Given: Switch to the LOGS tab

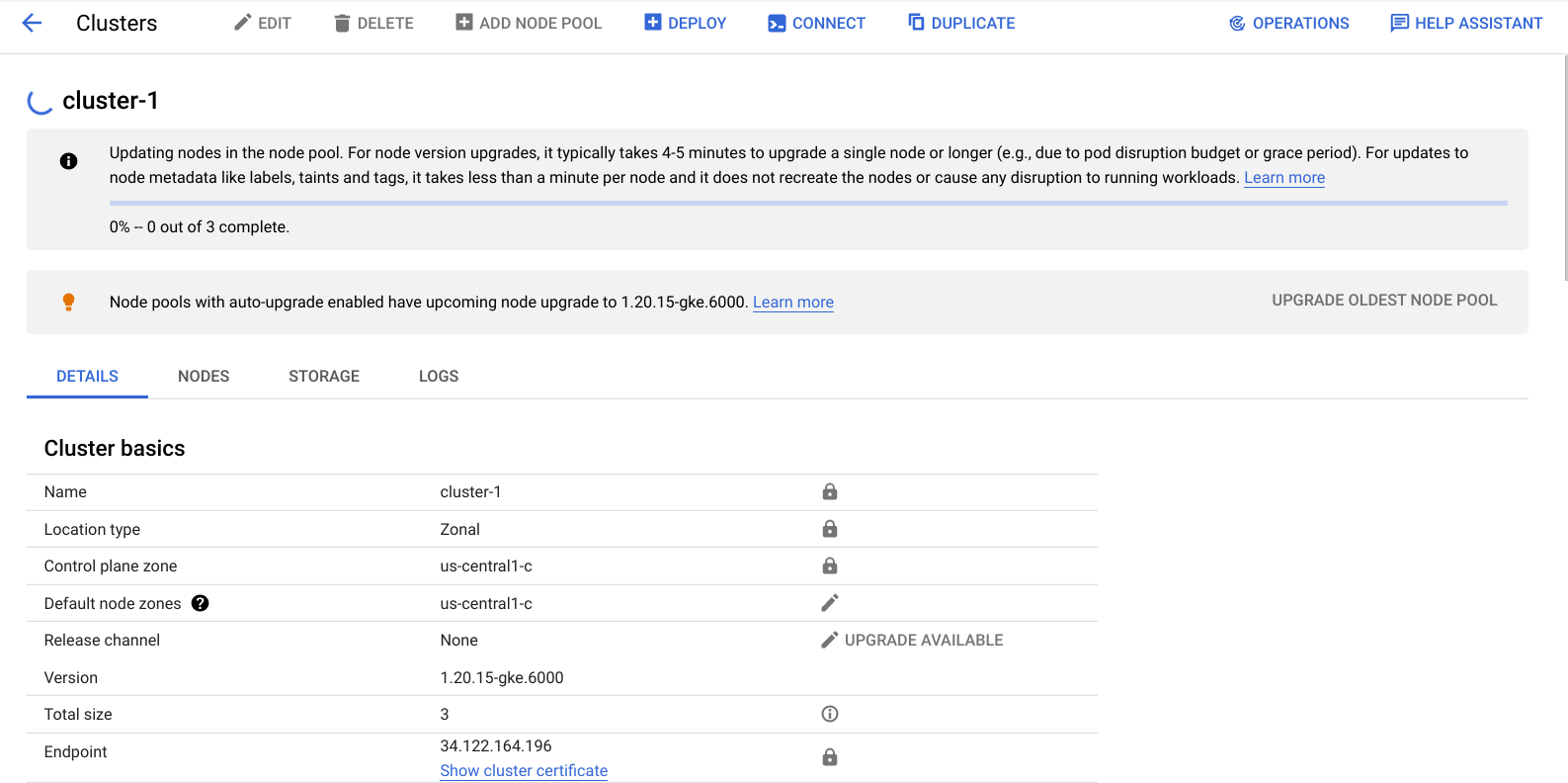Looking at the screenshot, I should (x=439, y=377).
